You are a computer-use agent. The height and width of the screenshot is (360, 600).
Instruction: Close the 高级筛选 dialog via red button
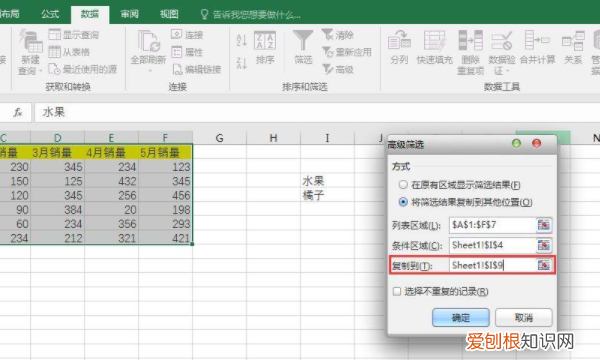pos(536,143)
